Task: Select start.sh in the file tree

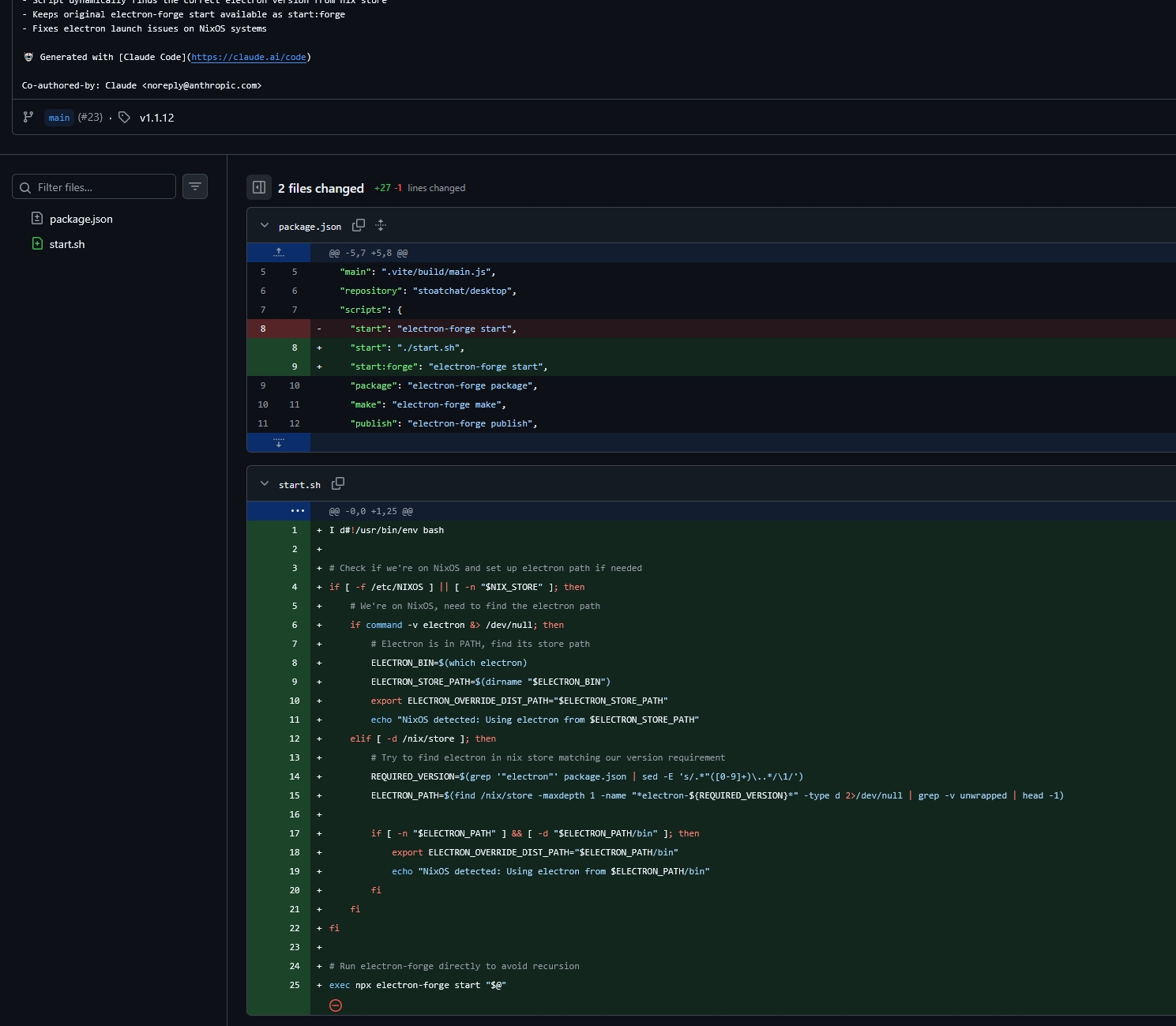Action: (67, 244)
